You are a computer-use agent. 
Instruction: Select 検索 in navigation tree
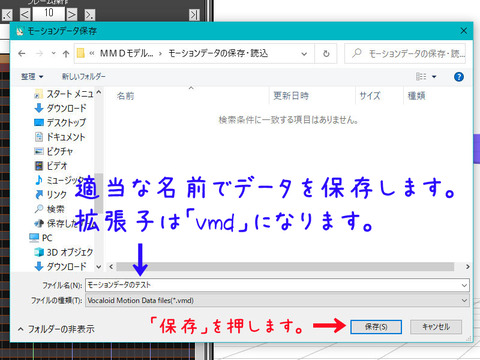tap(49, 209)
